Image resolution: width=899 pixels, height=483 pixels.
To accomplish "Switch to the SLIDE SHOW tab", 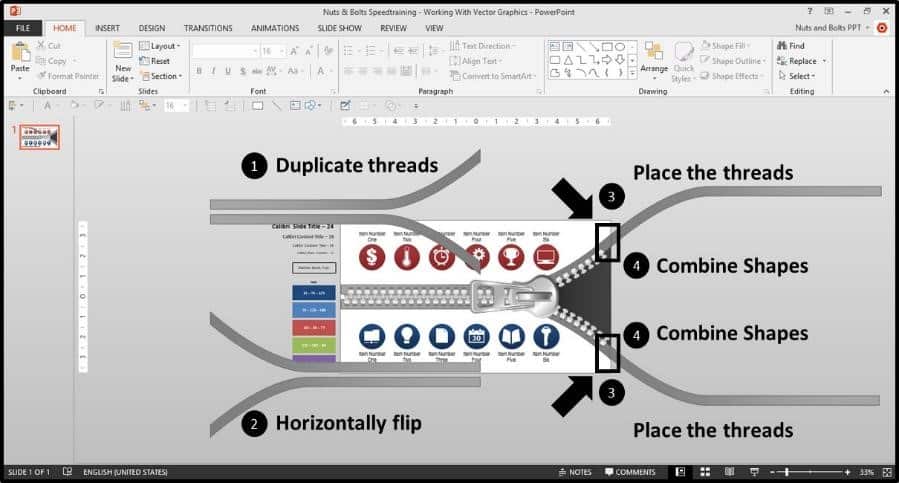I will click(339, 28).
